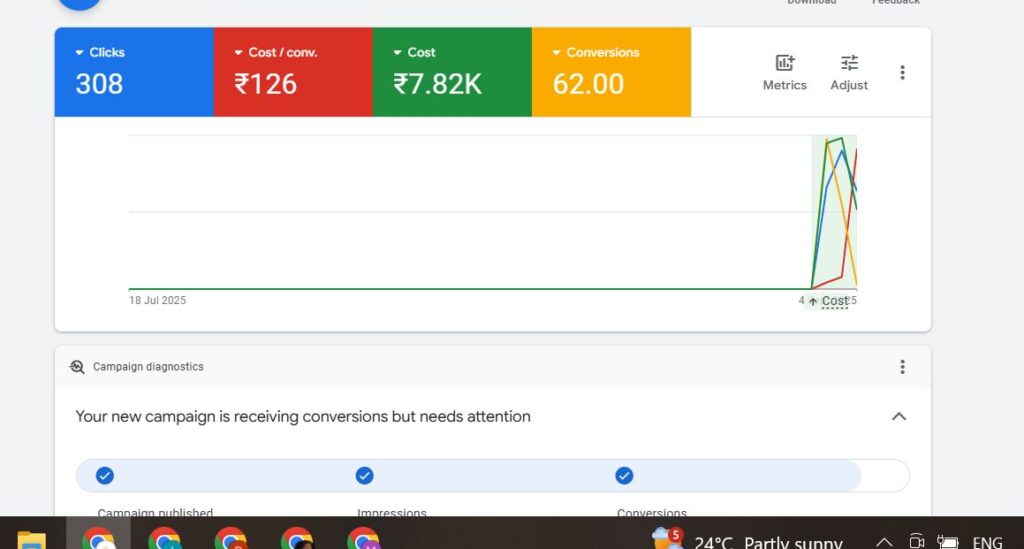Show hidden system tray icons
This screenshot has width=1024, height=549.
coord(884,542)
